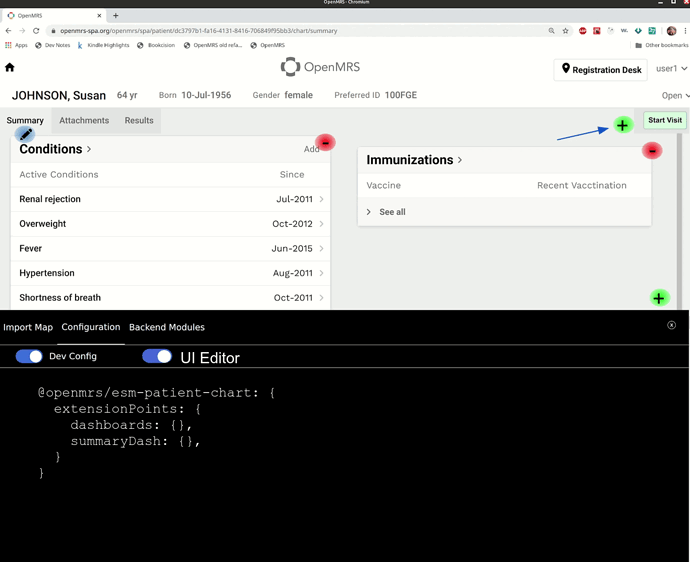The width and height of the screenshot is (690, 562).
Task: Open the Apps bookmarks shortcut
Action: (16, 45)
